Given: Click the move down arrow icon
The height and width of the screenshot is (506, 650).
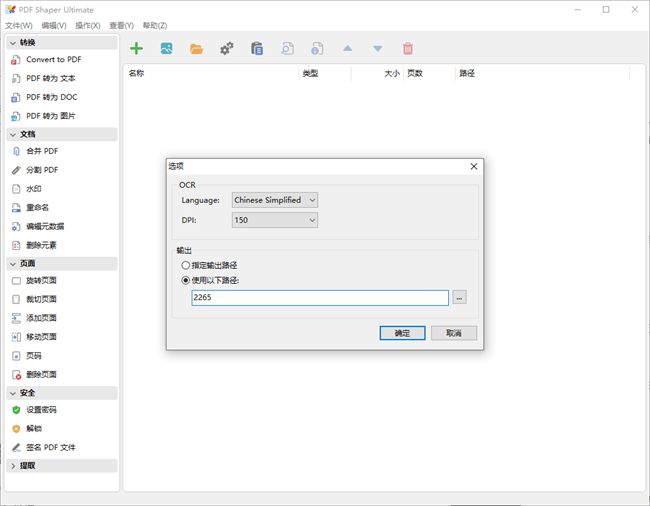Looking at the screenshot, I should tap(377, 48).
